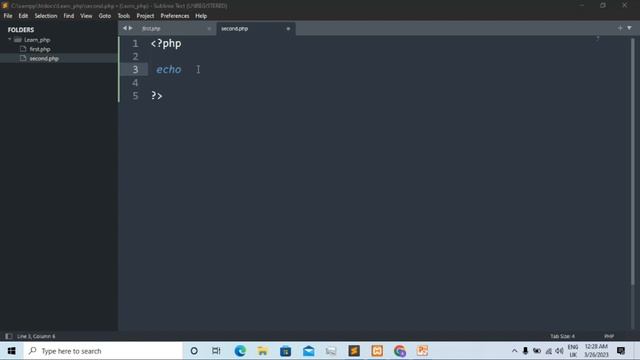The height and width of the screenshot is (360, 640).
Task: Open the taskbar clock and date
Action: coord(596,351)
